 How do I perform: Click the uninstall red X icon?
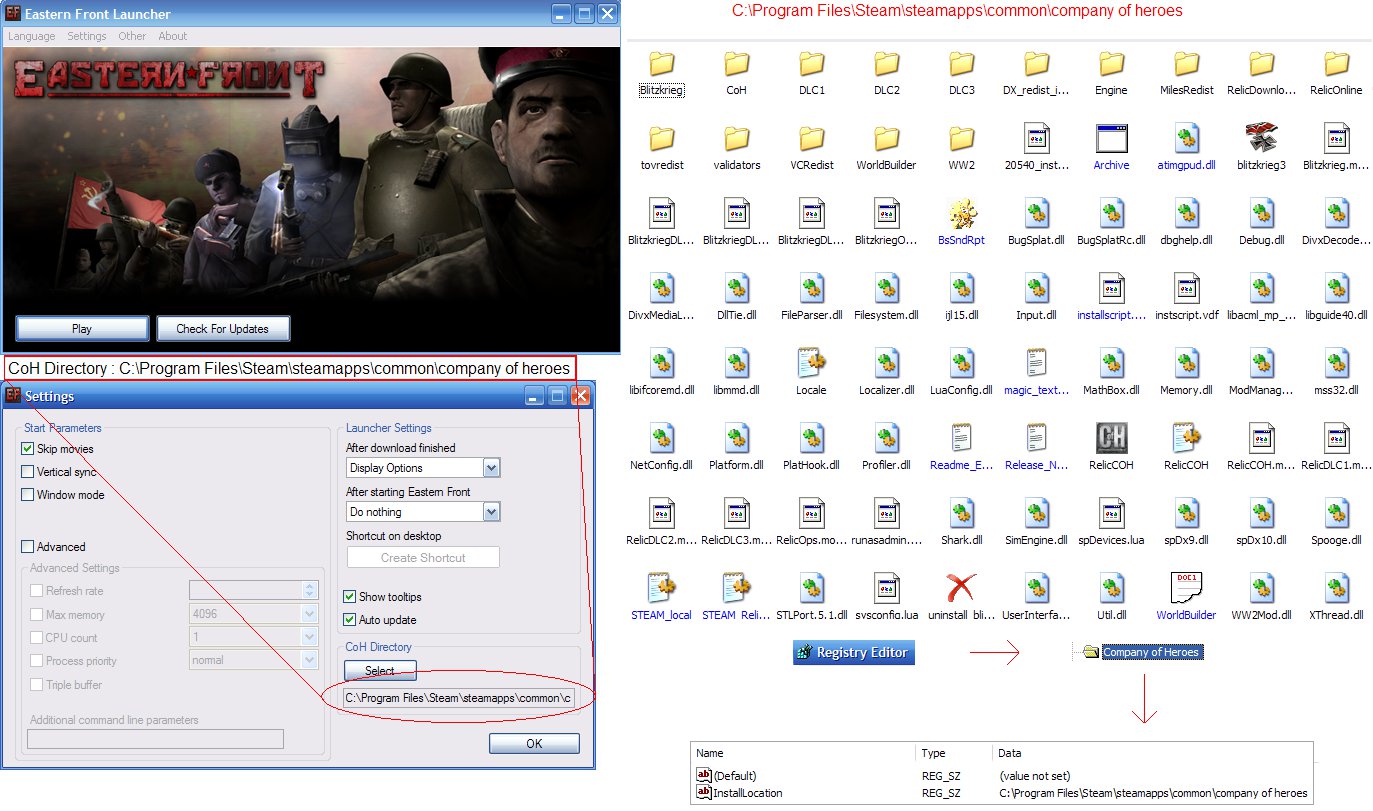962,588
